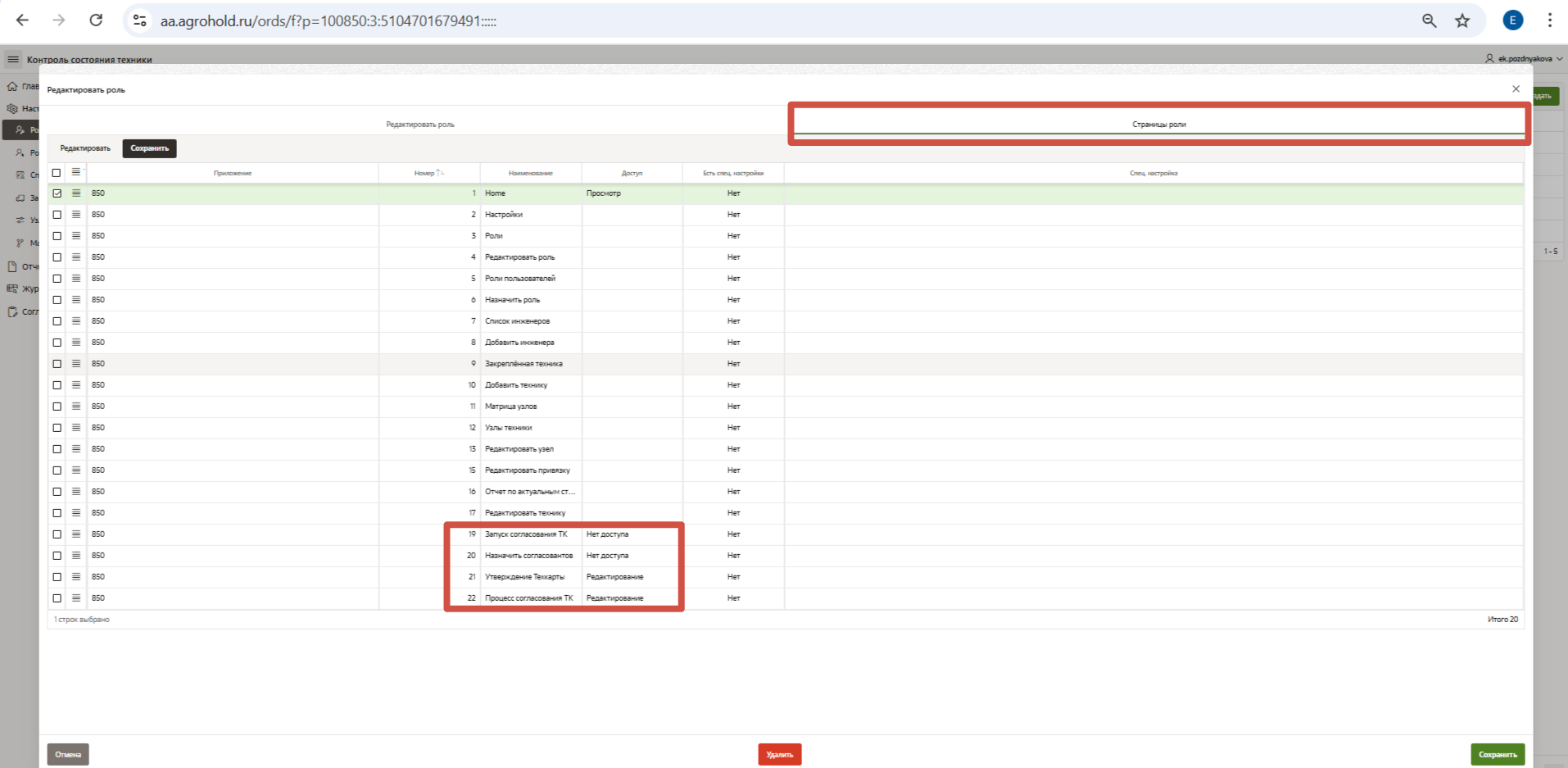Open the Доступ cell for Запуск согласования ТК
The width and height of the screenshot is (1568, 768).
[x=631, y=534]
